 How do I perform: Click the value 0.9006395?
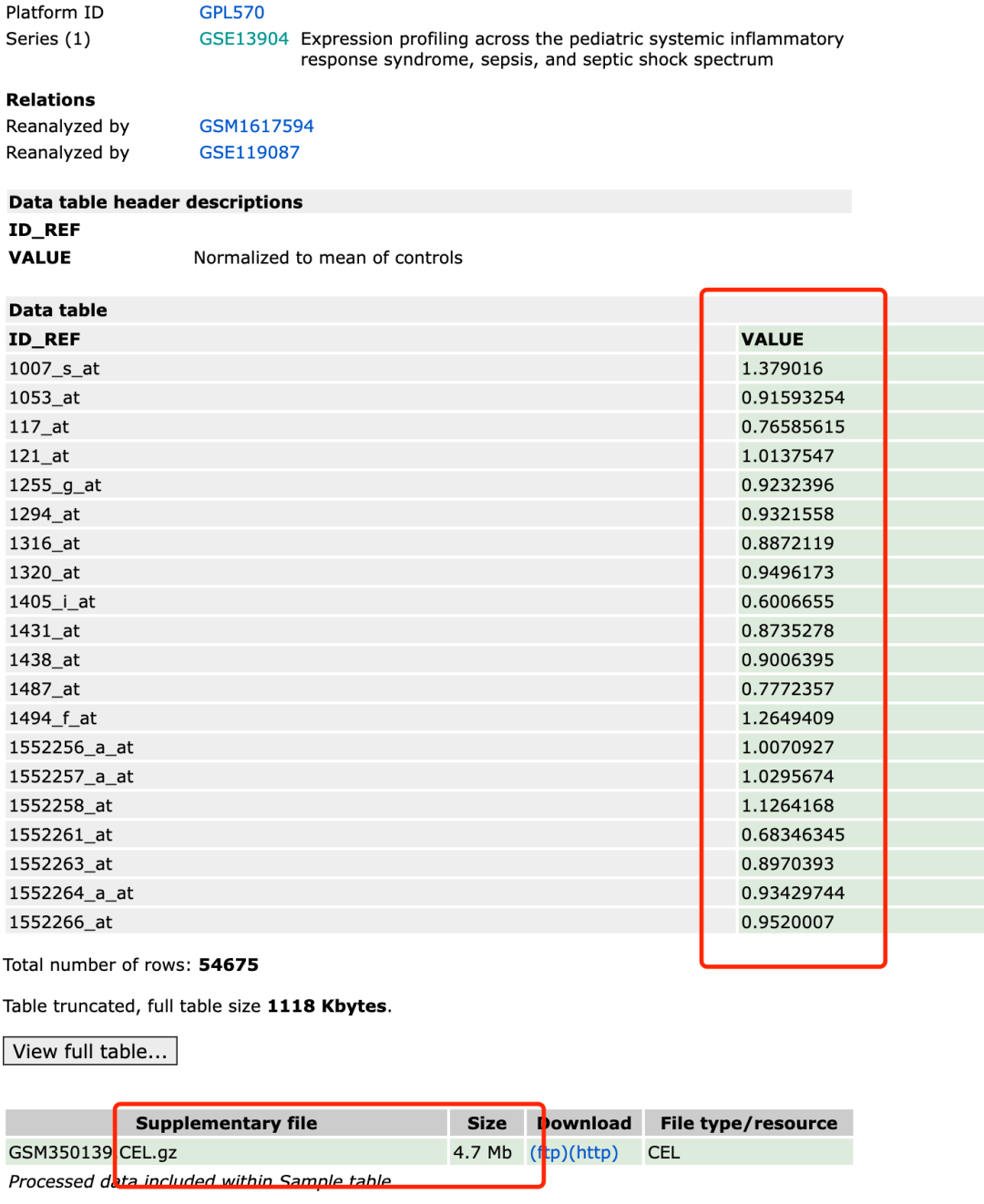(x=788, y=660)
